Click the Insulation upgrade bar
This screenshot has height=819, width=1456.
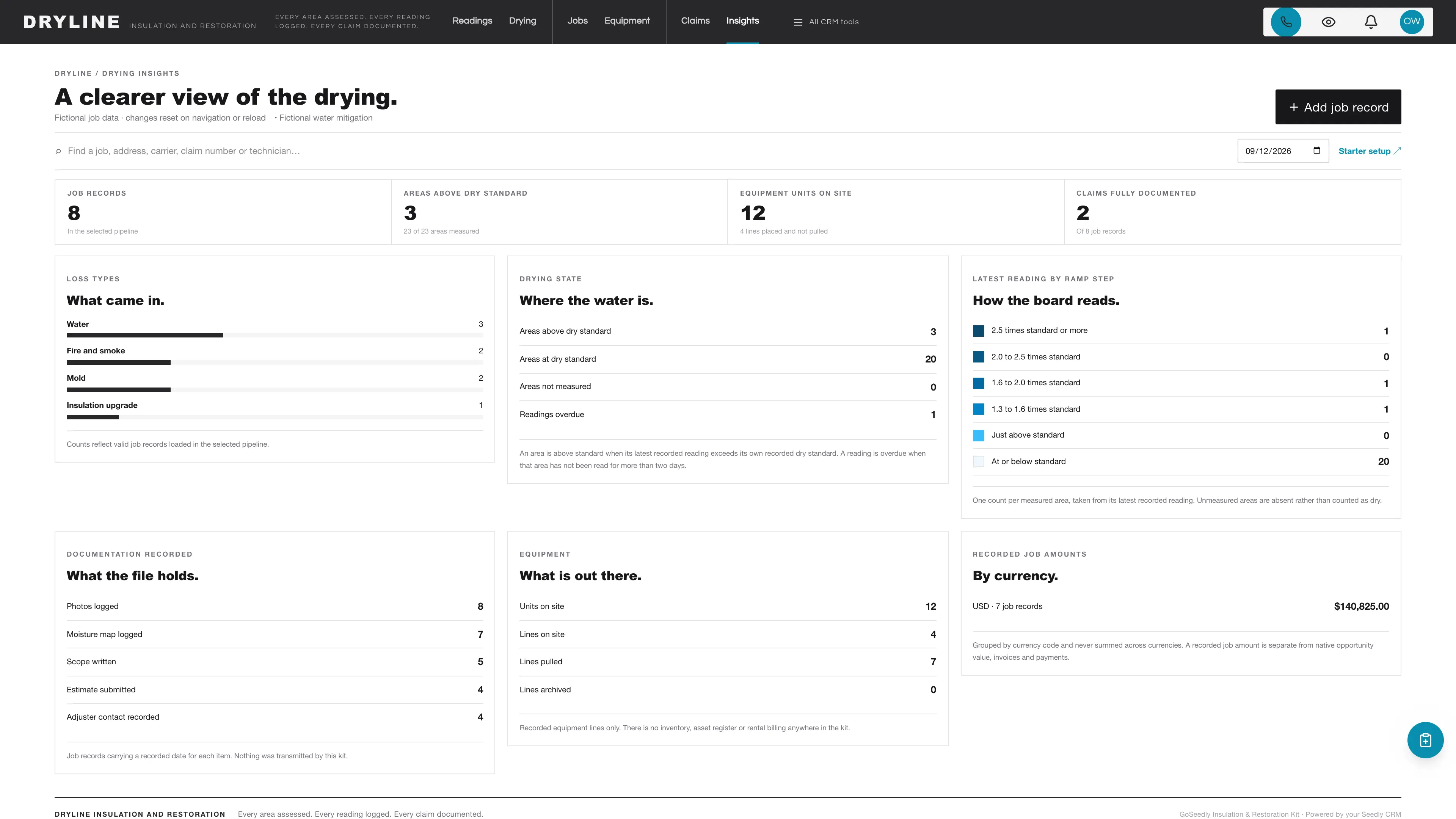point(275,417)
